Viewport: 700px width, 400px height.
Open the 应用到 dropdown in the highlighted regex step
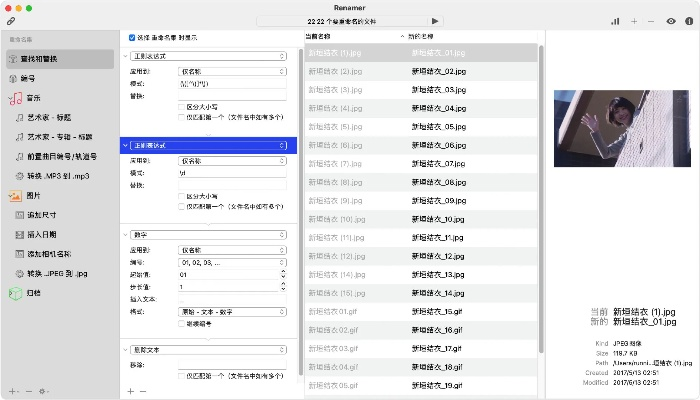[232, 161]
